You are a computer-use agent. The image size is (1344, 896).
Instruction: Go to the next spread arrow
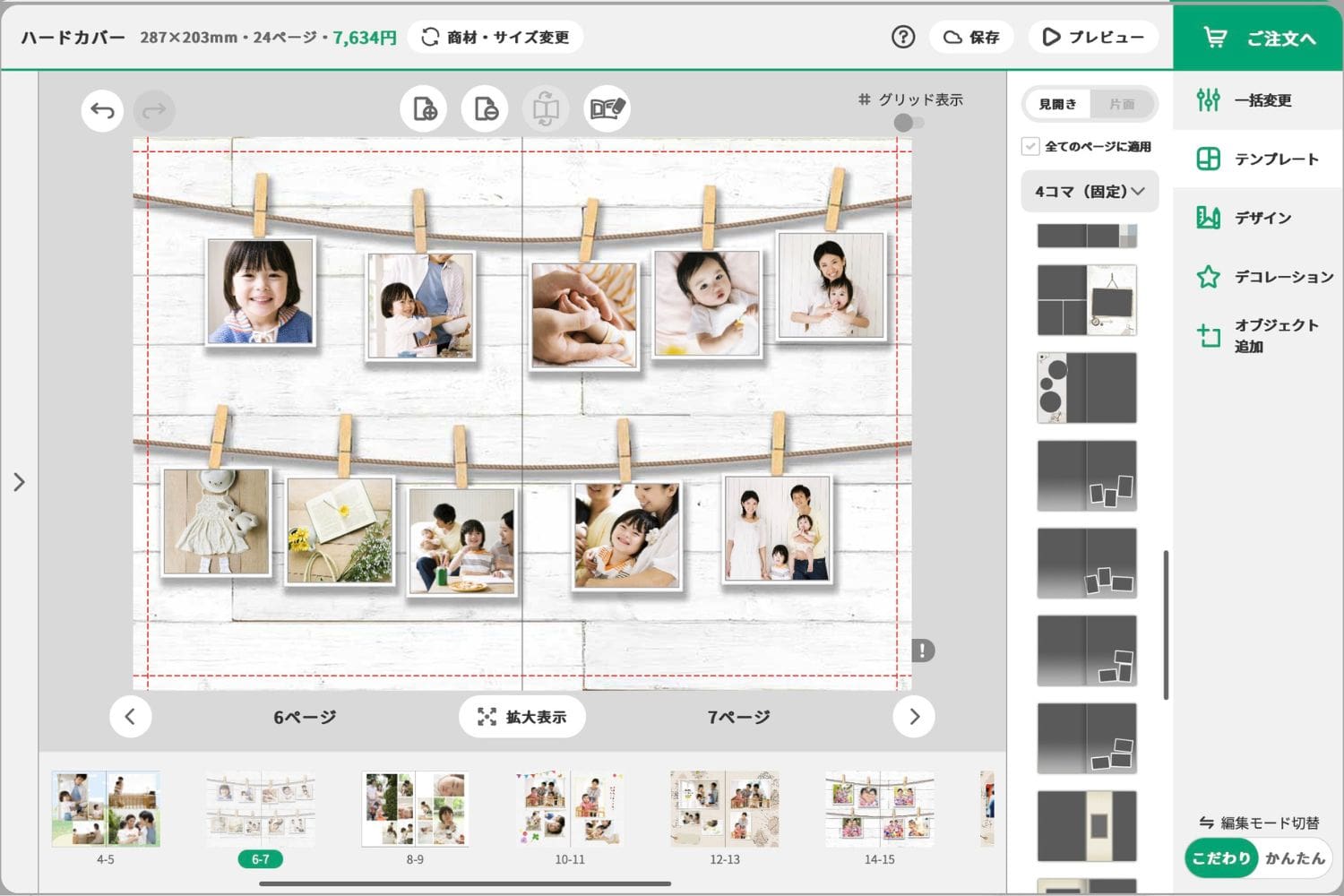point(914,717)
